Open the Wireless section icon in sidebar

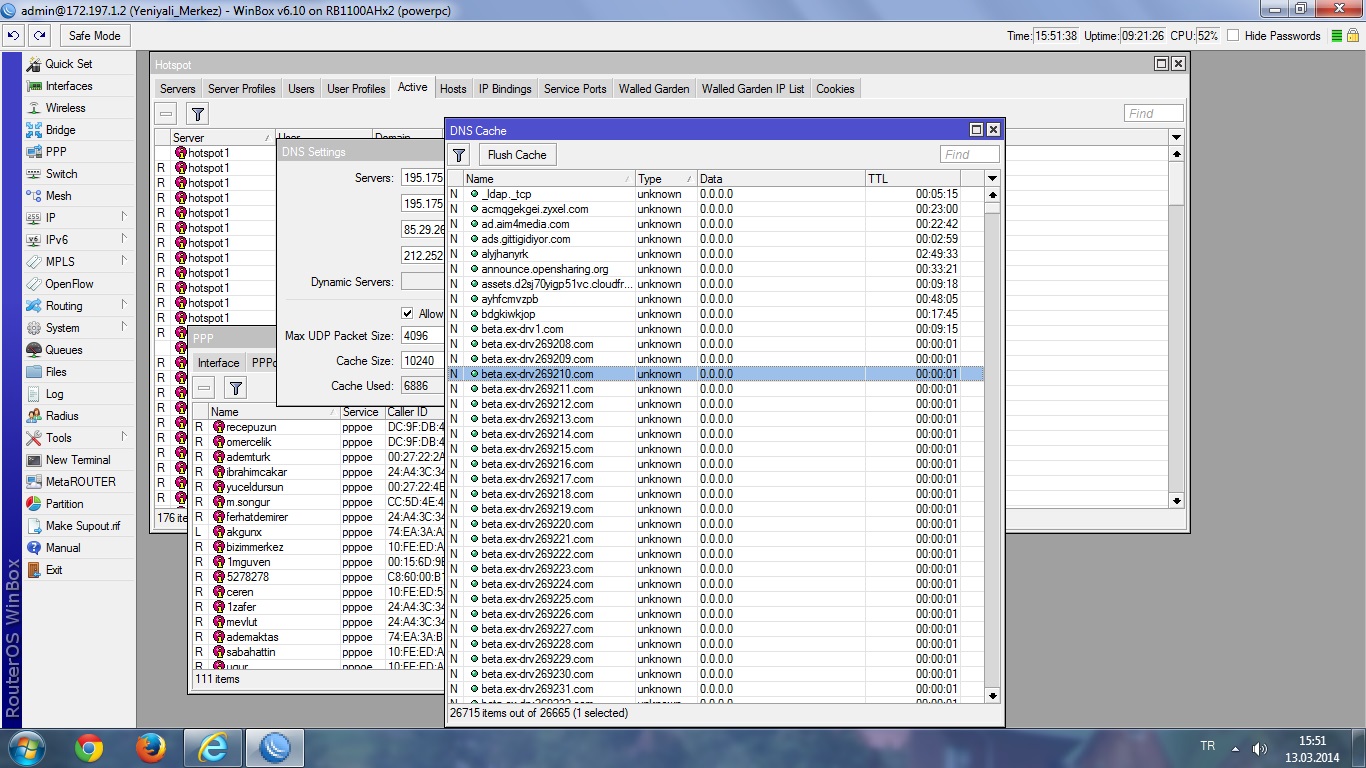tap(34, 108)
